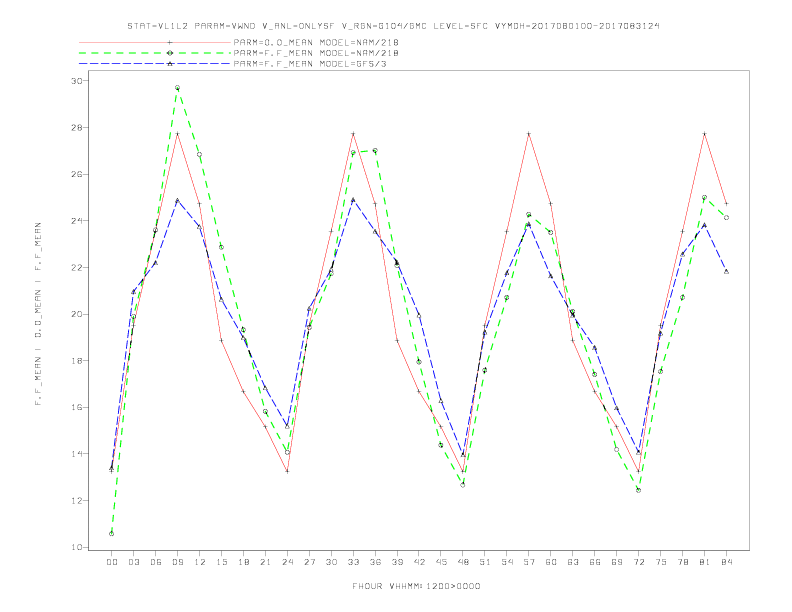Select legend entry PARM=F.F_MEAN MODEL=GFS/3

point(310,64)
